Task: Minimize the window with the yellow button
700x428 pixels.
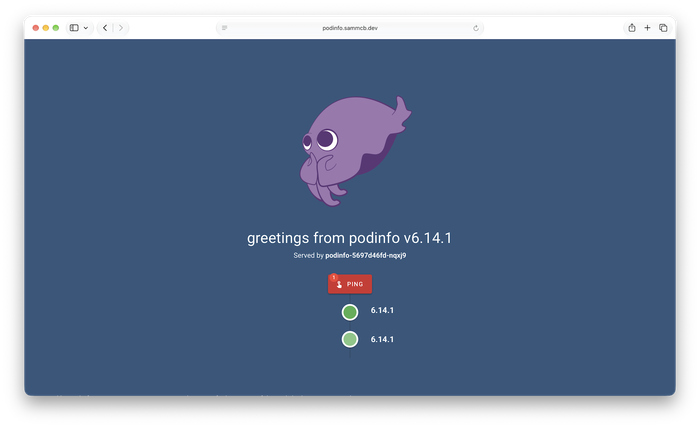Action: [x=46, y=28]
